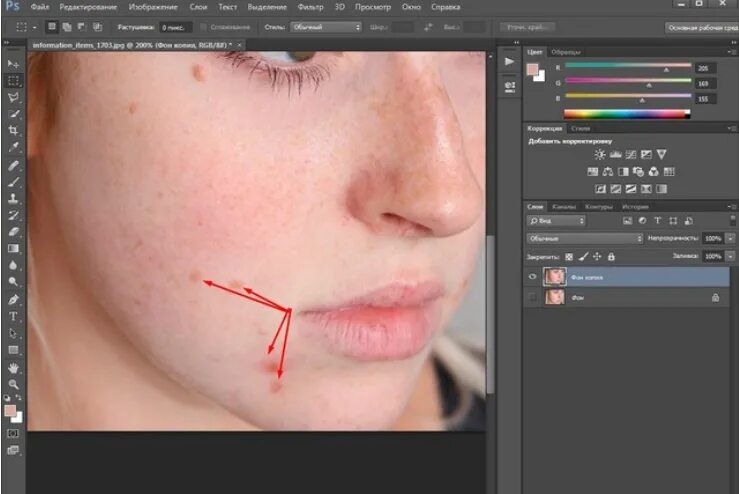Open the Стиль dropdown in options bar
The width and height of the screenshot is (739, 494).
point(326,27)
